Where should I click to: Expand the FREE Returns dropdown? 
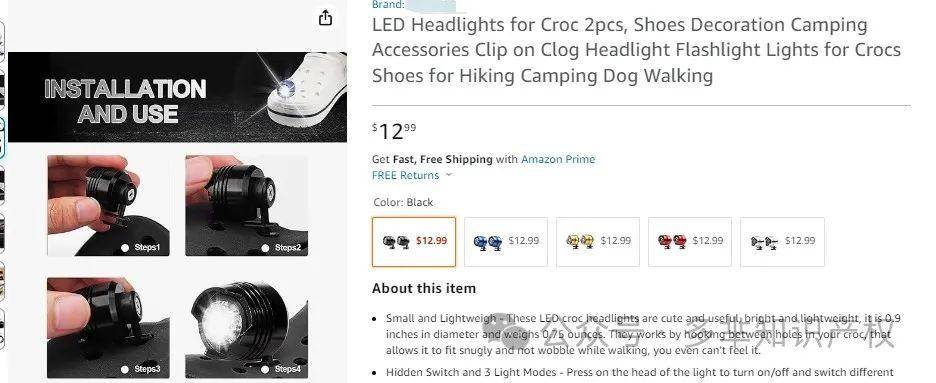pyautogui.click(x=412, y=175)
